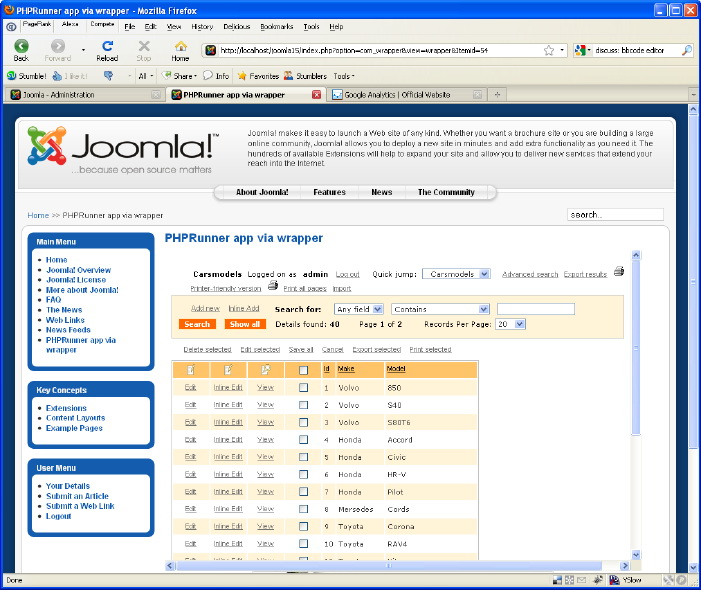
Task: Click printer icon next to Export results
Action: pos(618,271)
